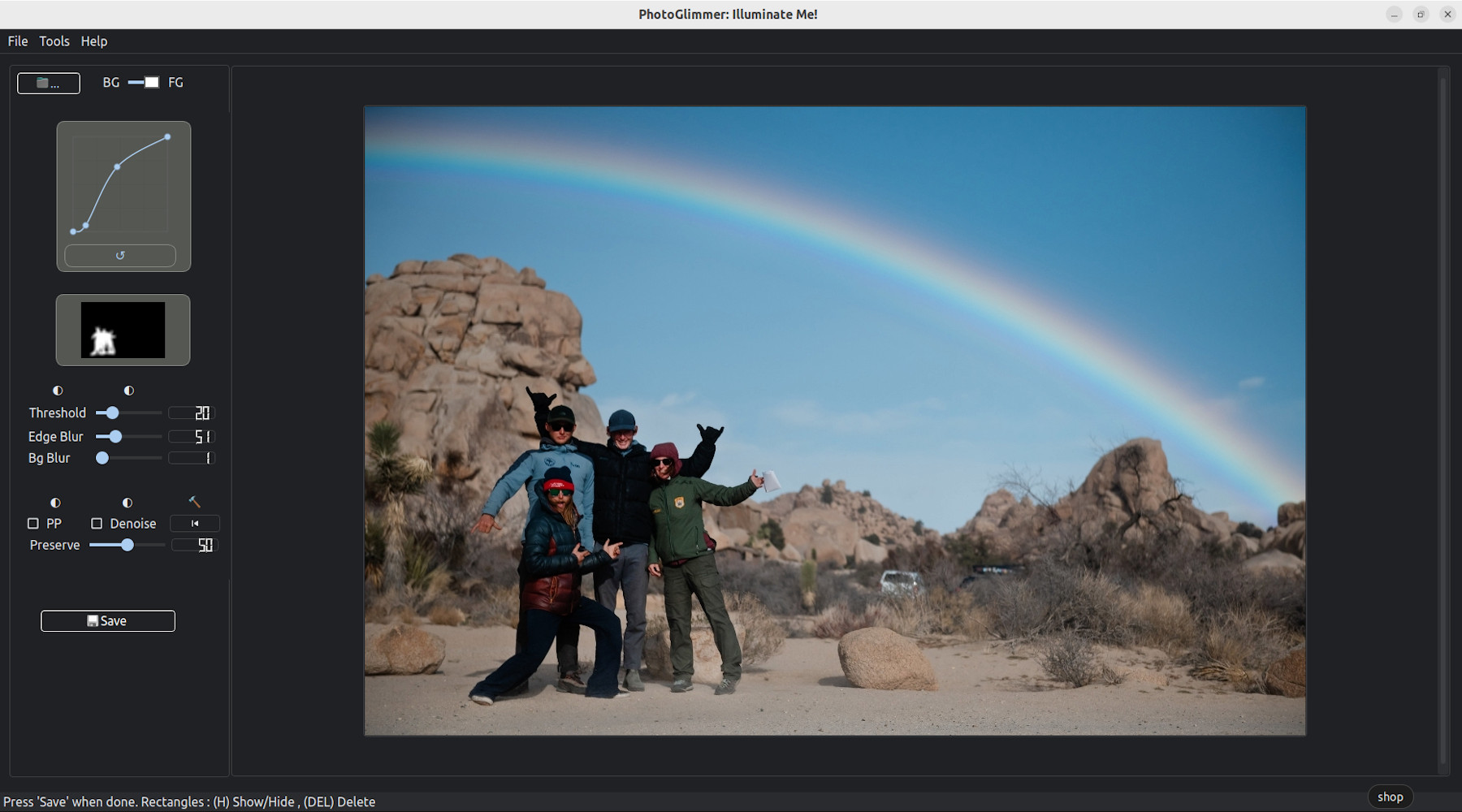Click the Preserve label text
1462x812 pixels.
tap(55, 546)
